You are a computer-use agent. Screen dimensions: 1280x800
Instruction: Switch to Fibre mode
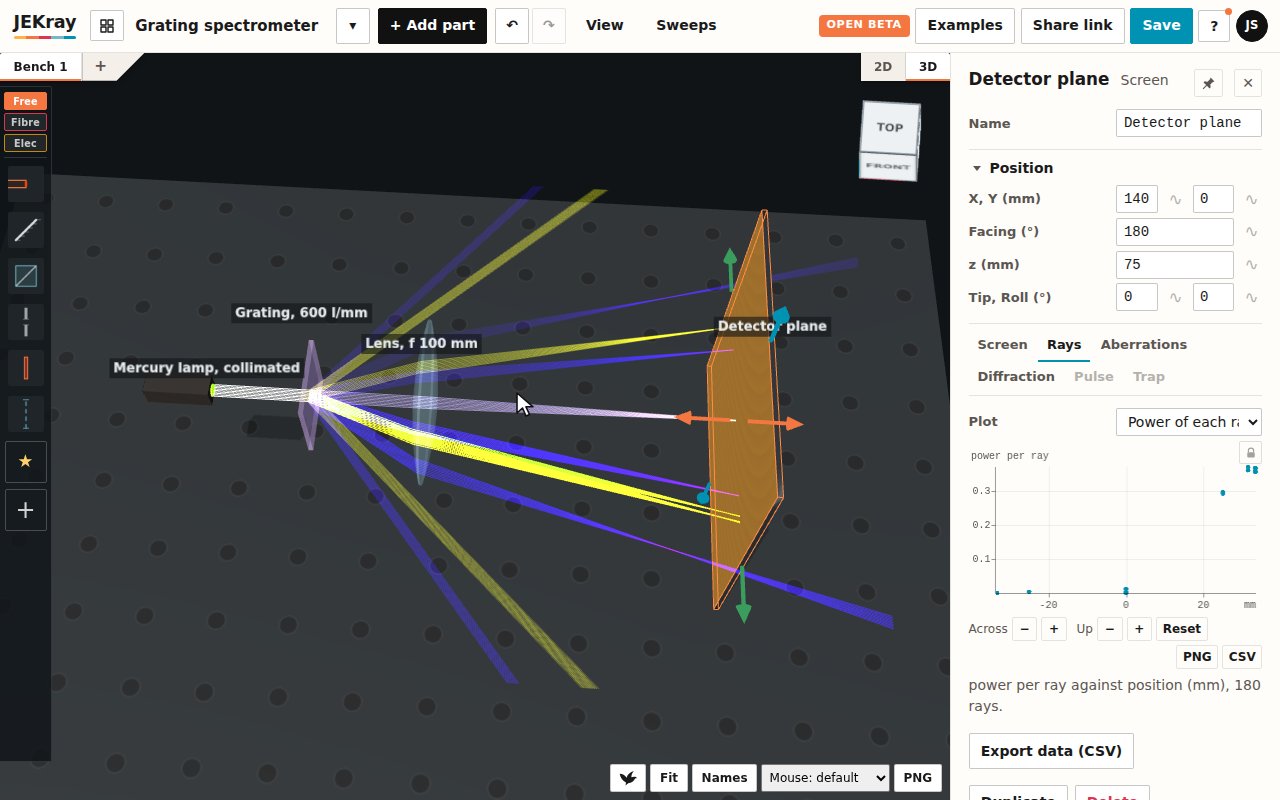pos(25,122)
